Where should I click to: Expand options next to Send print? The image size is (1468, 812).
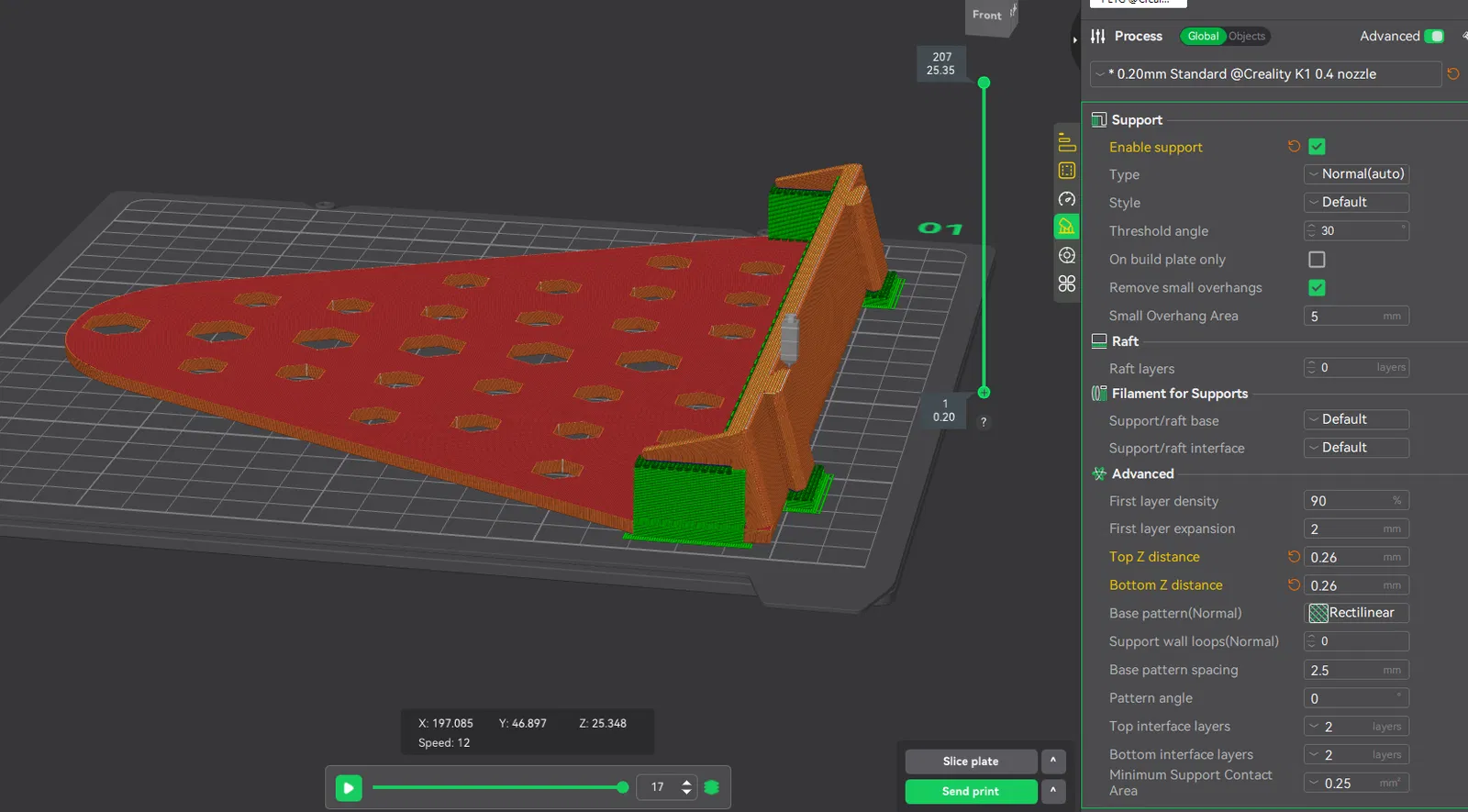[x=1053, y=791]
